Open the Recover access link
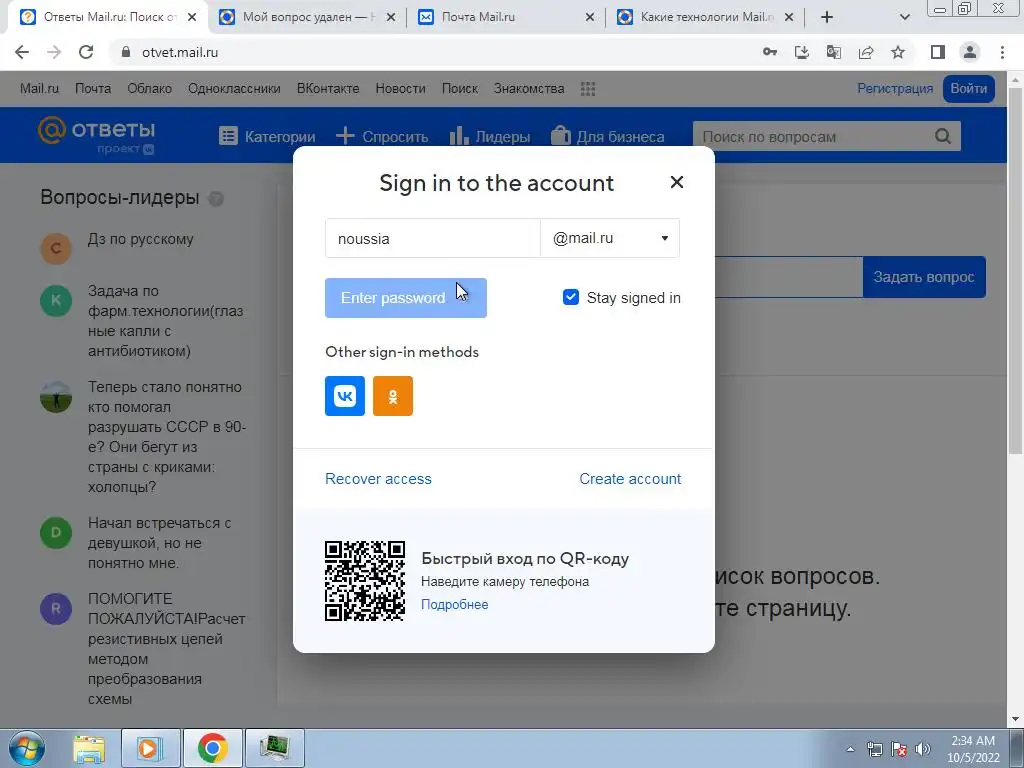 [378, 479]
